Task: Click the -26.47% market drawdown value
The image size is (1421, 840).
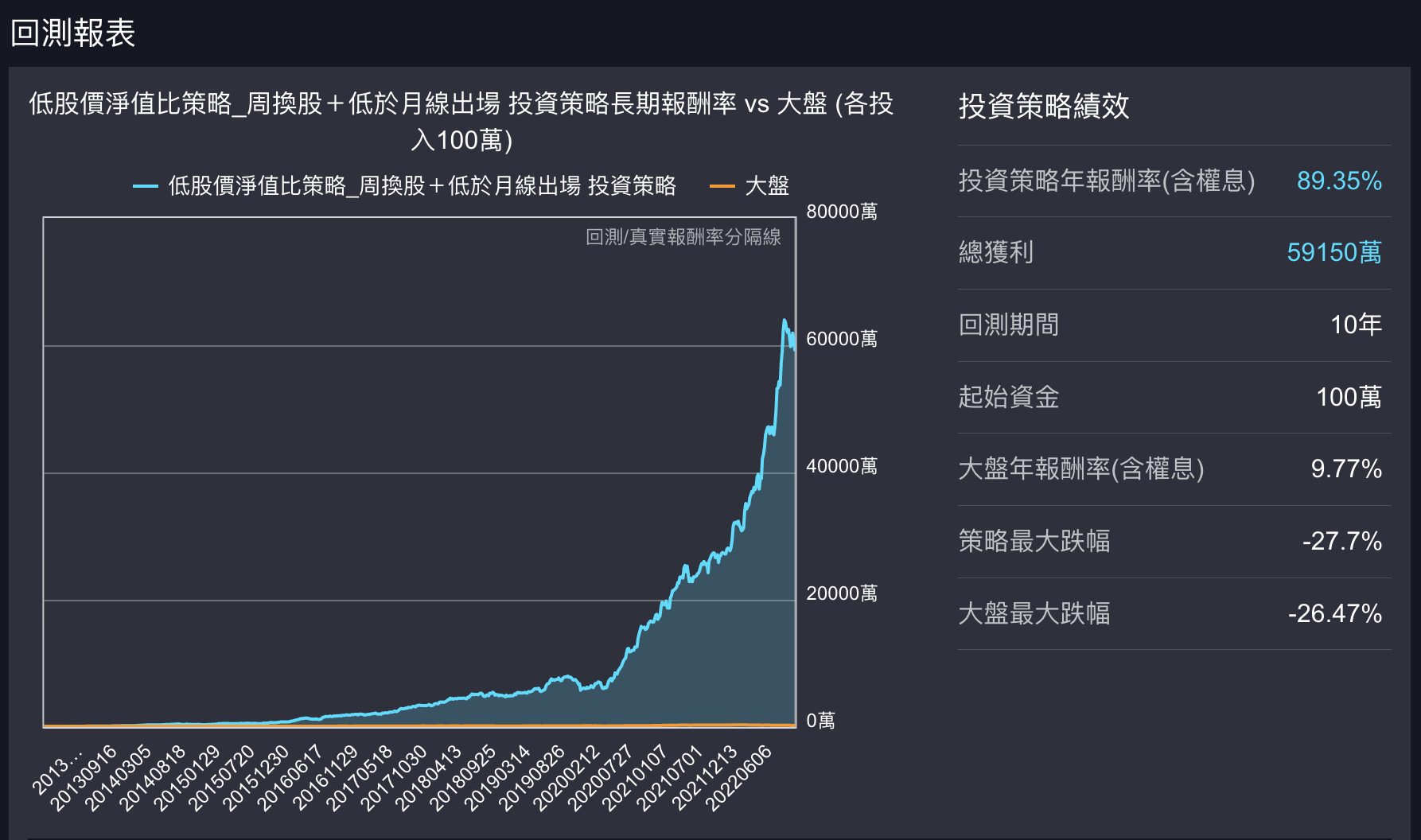Action: pyautogui.click(x=1334, y=613)
